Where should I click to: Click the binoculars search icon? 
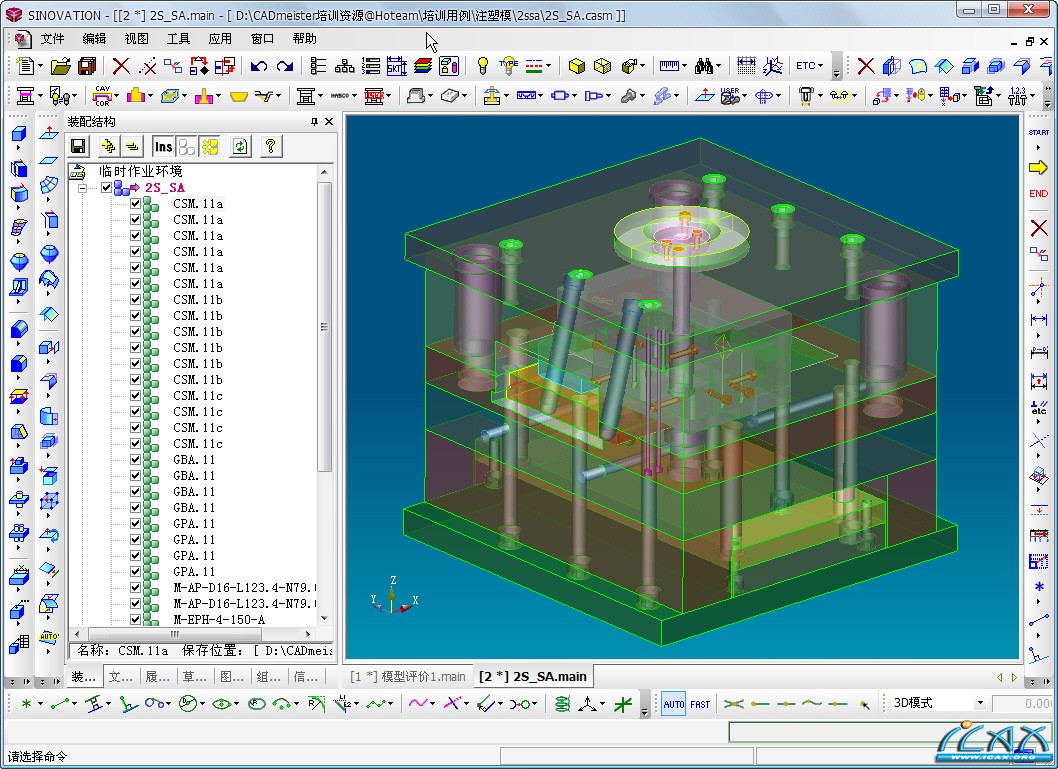pos(704,66)
